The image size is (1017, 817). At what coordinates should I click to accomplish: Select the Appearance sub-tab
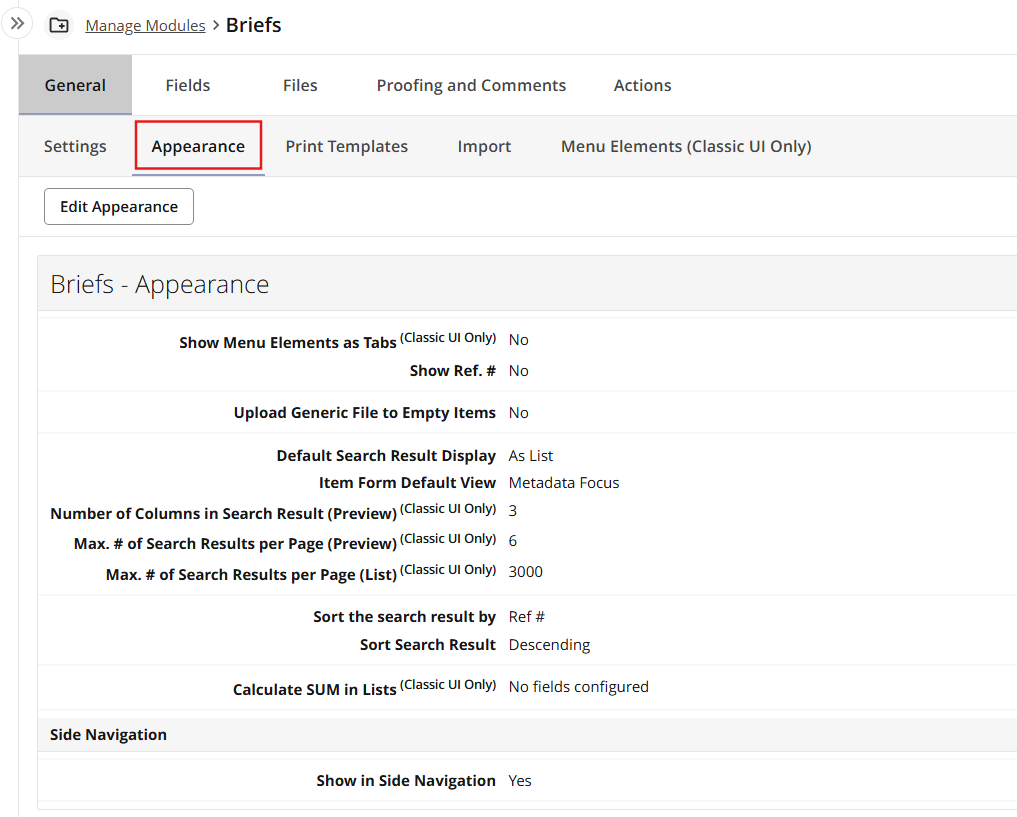tap(198, 146)
